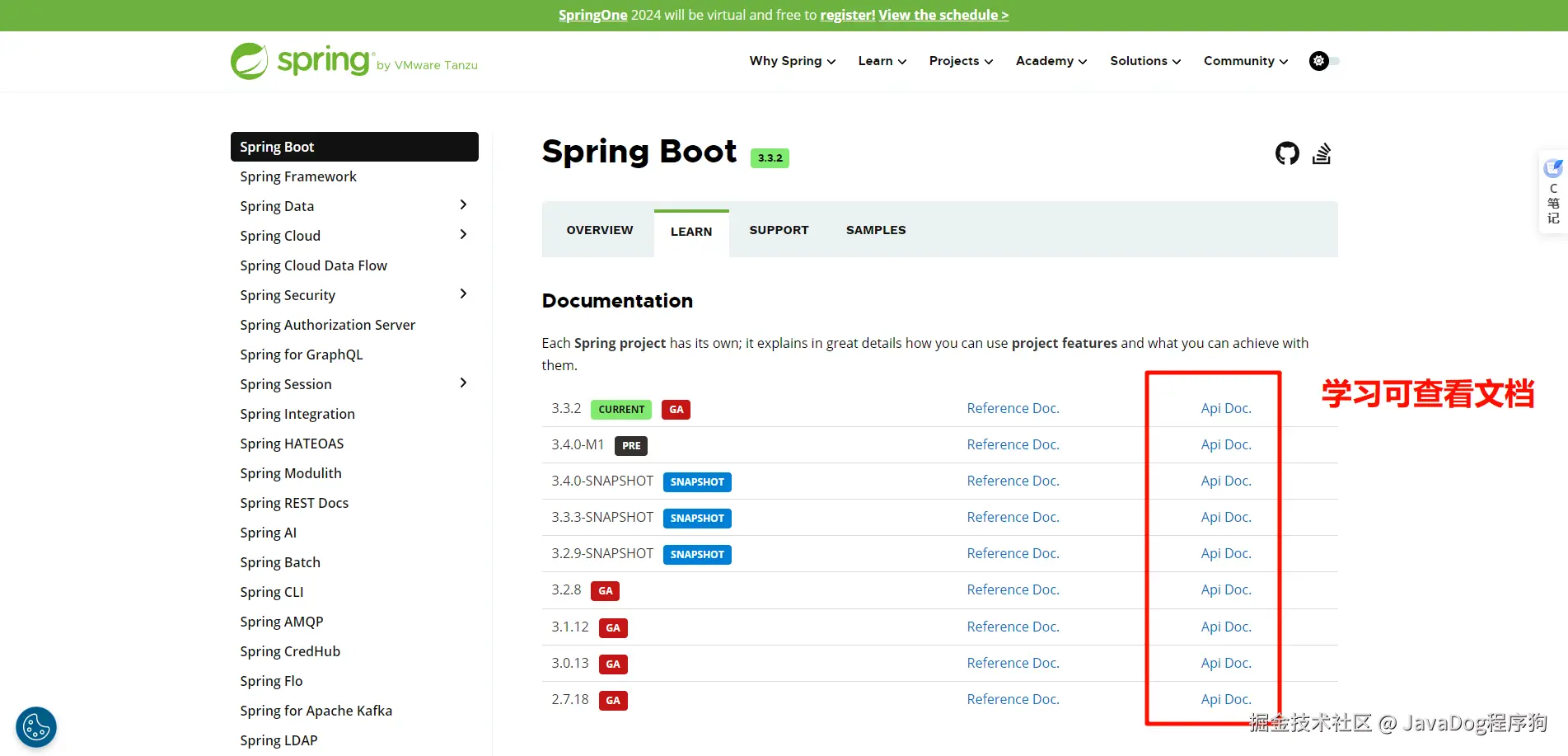
Task: Go to Spring AI project
Action: (x=268, y=533)
